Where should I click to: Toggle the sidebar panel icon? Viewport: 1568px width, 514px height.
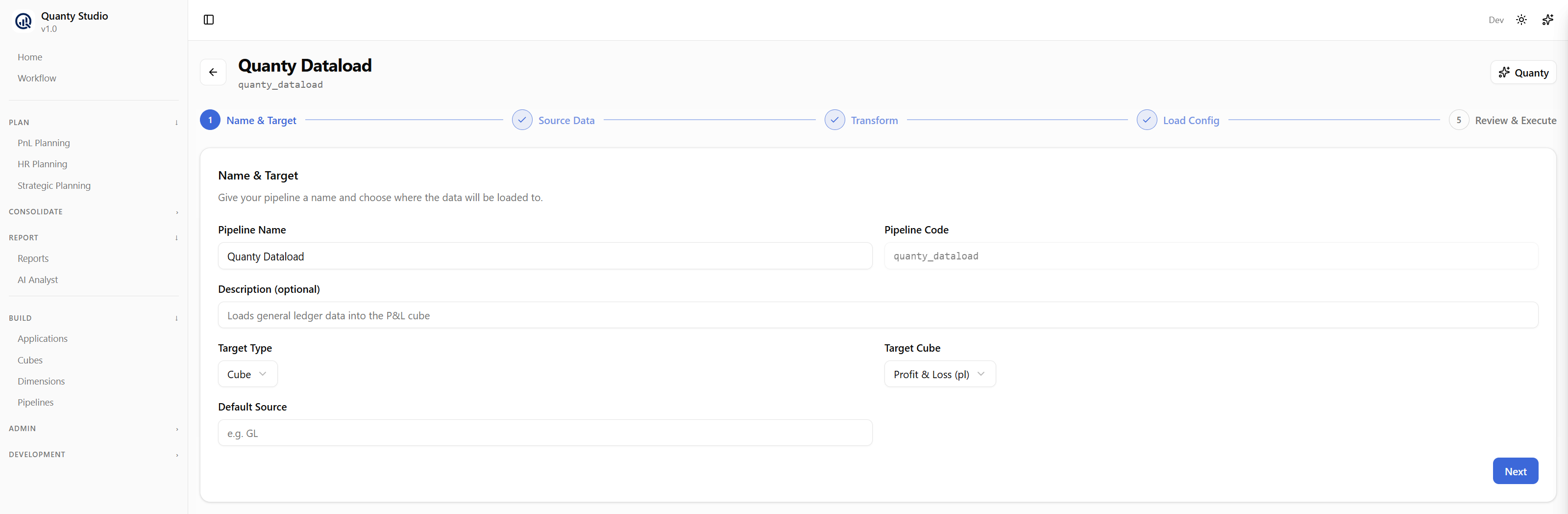pyautogui.click(x=209, y=20)
